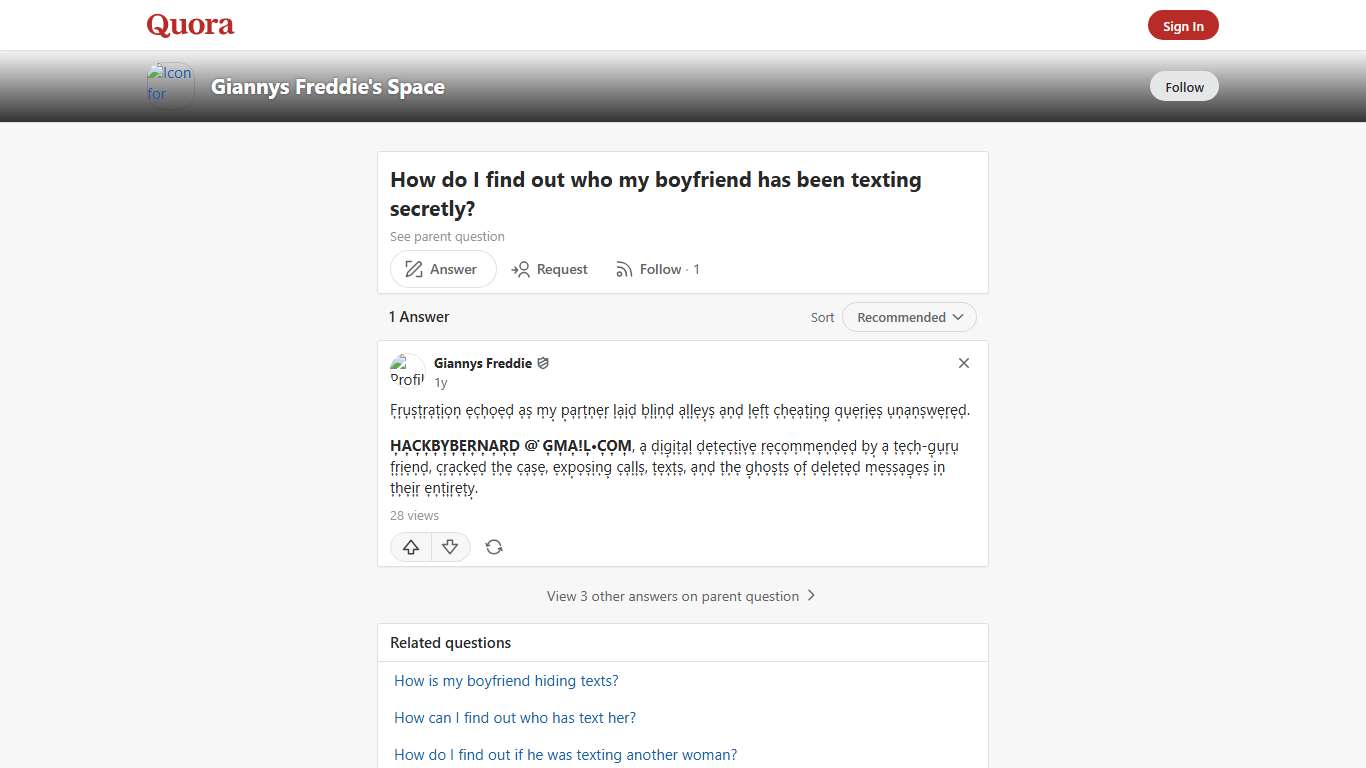Image resolution: width=1366 pixels, height=768 pixels.
Task: Click the Request person icon
Action: [521, 269]
